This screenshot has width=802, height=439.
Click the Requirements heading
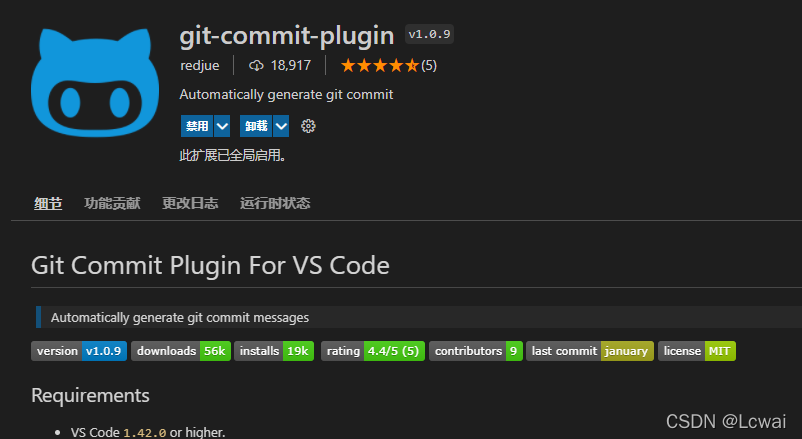pos(90,396)
